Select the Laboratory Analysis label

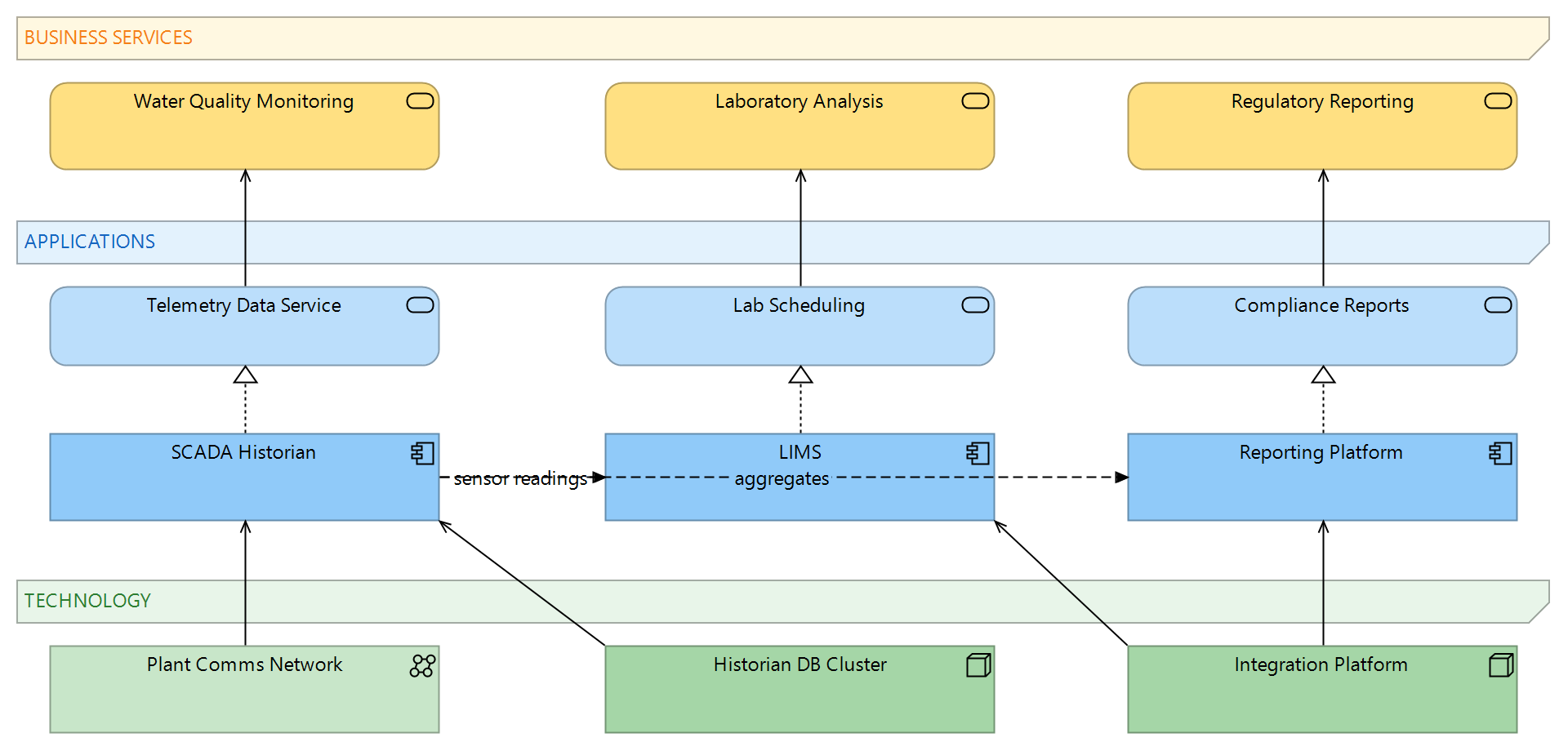click(799, 102)
